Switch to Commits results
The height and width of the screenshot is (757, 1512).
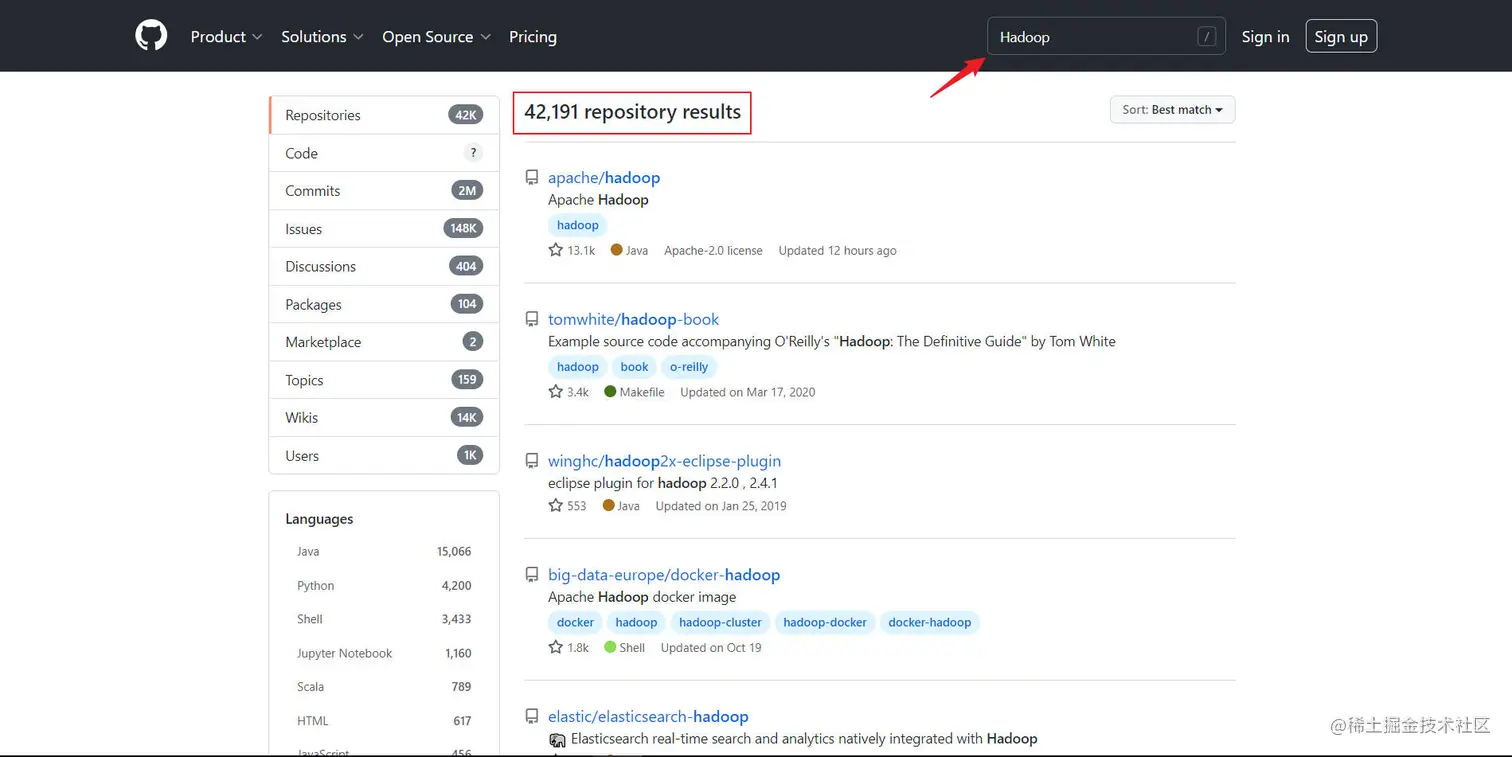pos(313,191)
